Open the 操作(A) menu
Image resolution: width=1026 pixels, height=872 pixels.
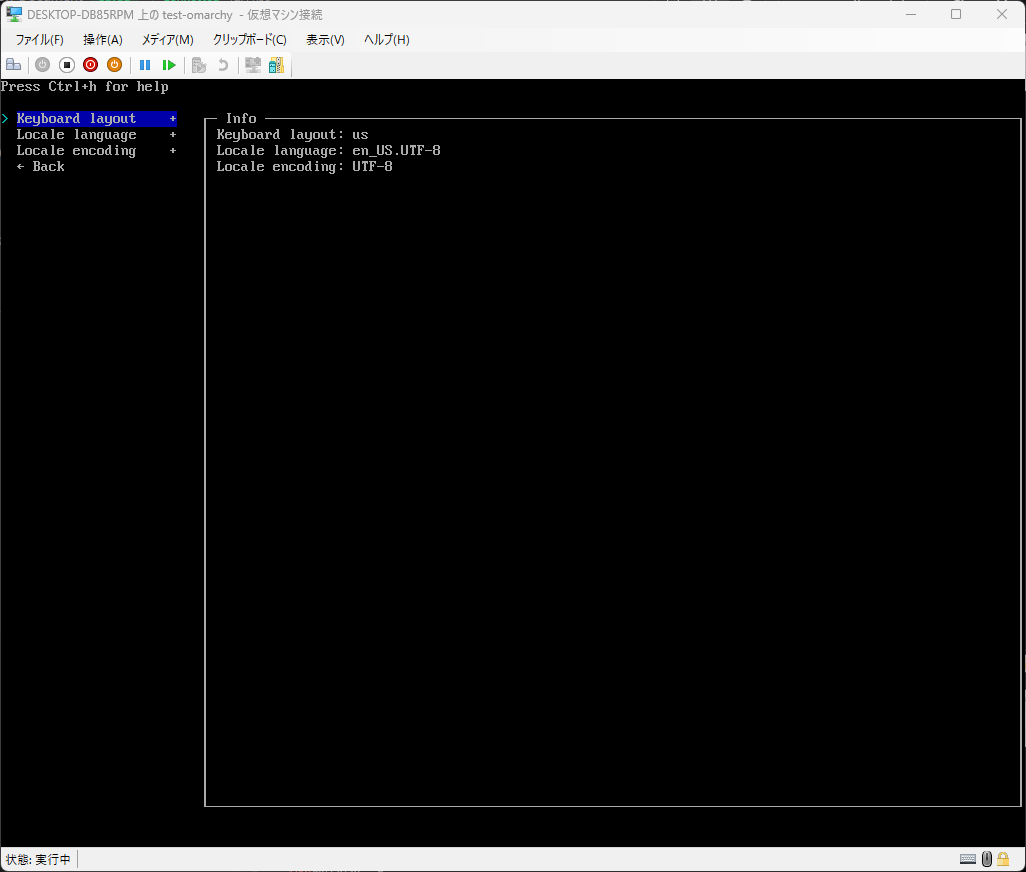103,40
